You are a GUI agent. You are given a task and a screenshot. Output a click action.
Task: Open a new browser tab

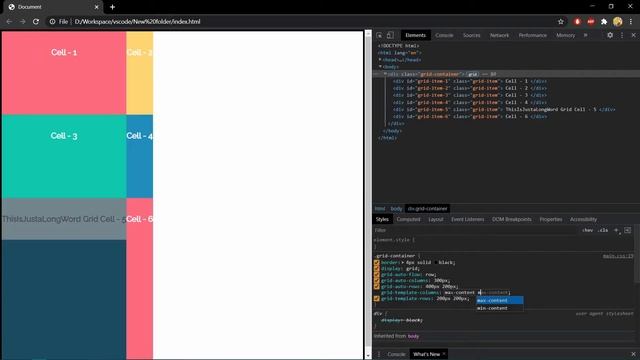(x=112, y=7)
